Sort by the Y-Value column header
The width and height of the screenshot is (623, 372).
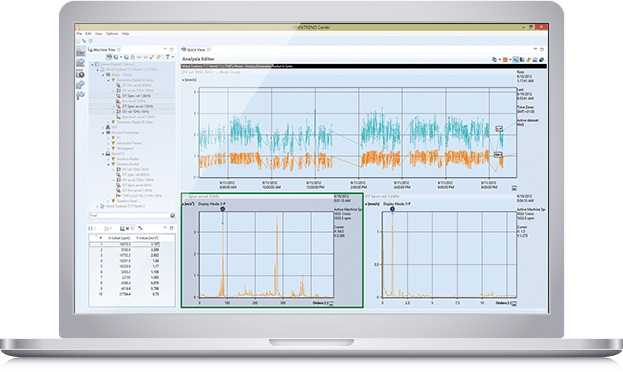tap(147, 238)
